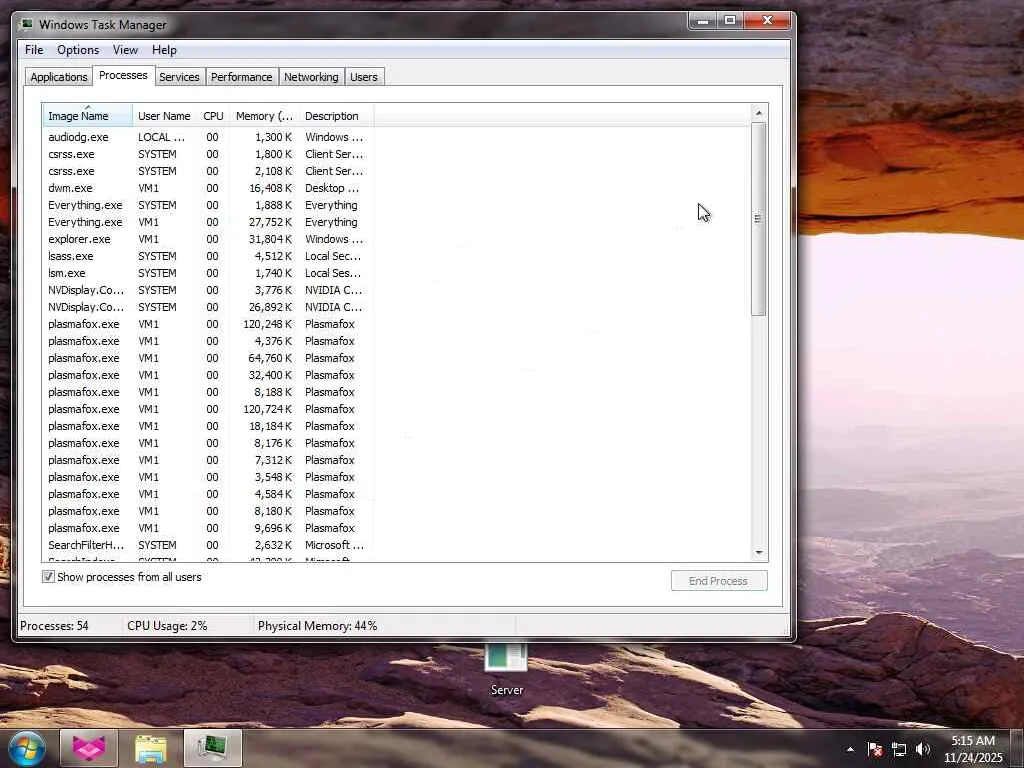This screenshot has width=1024, height=768.
Task: Click the Show desktop strip
Action: coord(1019,748)
